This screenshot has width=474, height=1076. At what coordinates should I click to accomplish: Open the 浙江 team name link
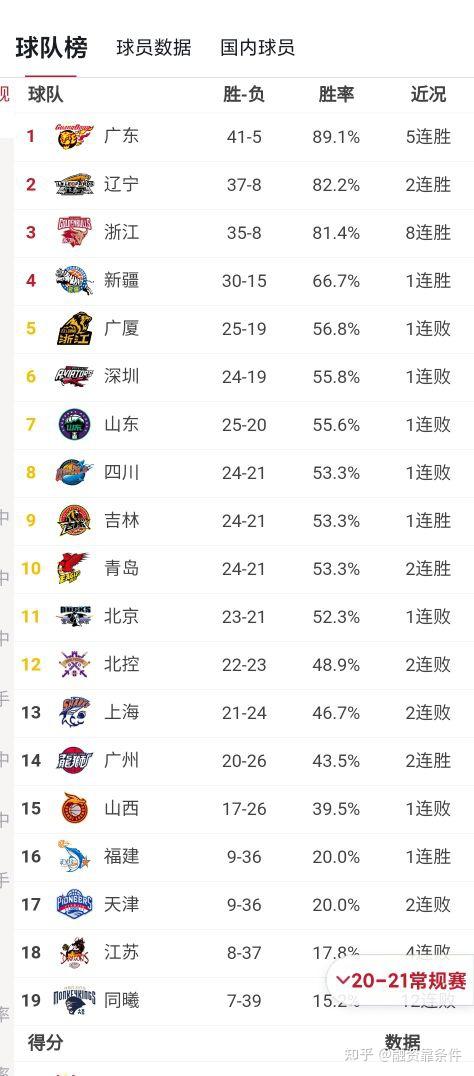click(x=121, y=232)
